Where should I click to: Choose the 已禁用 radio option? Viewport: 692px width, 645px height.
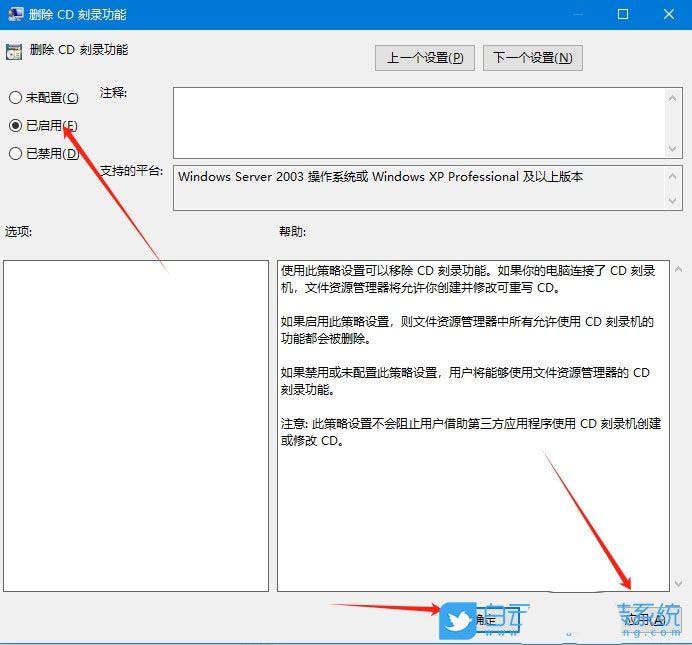point(15,154)
